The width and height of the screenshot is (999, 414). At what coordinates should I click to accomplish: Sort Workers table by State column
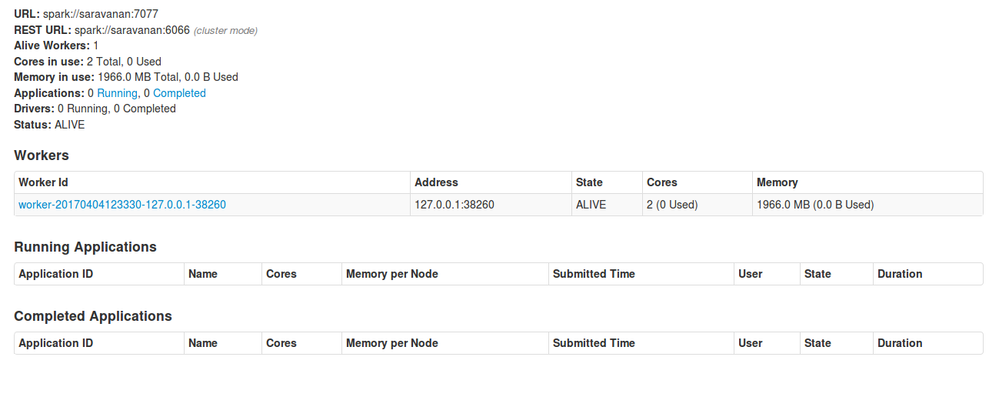coord(589,183)
